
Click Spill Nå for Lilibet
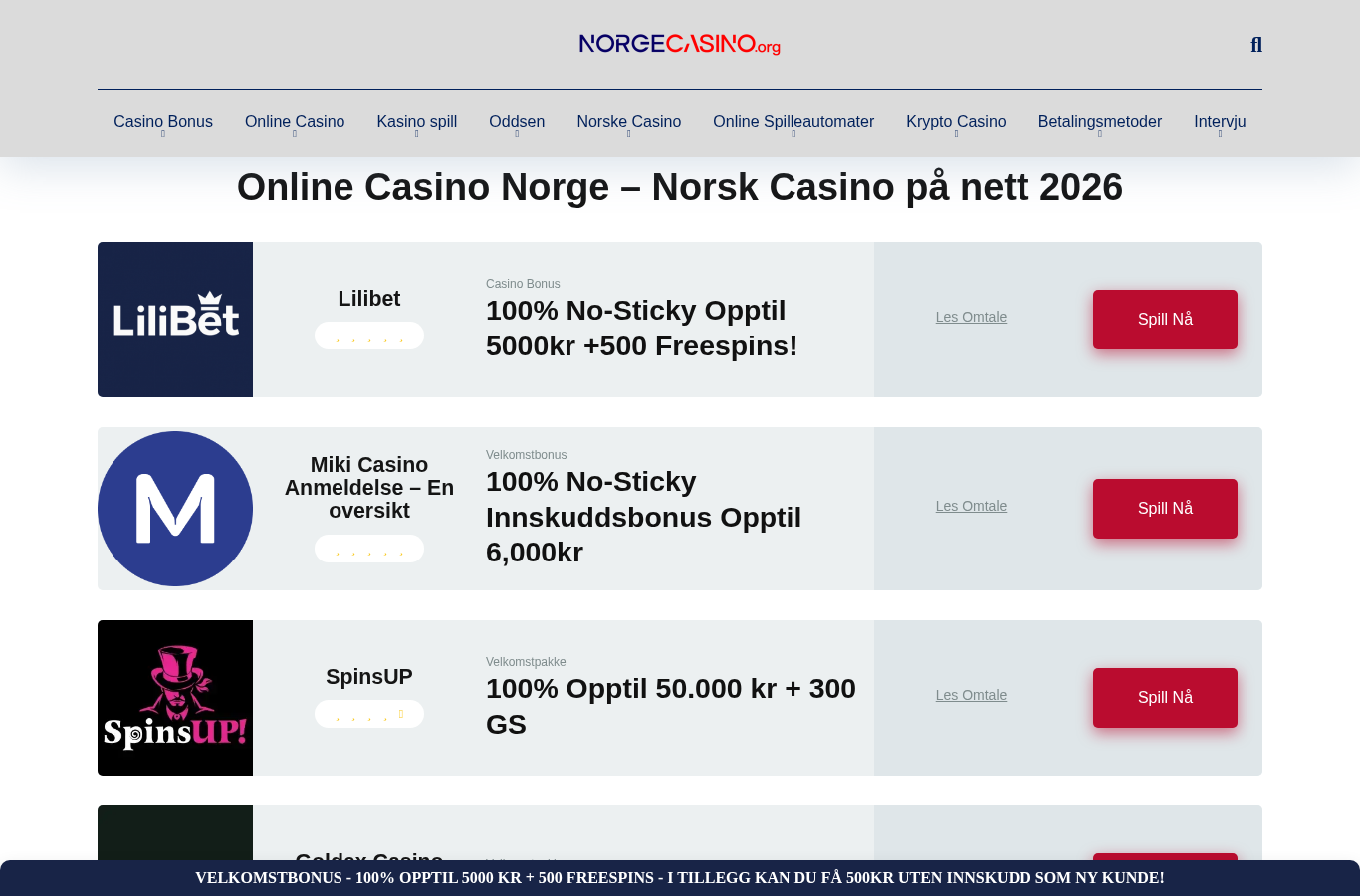pos(1165,320)
